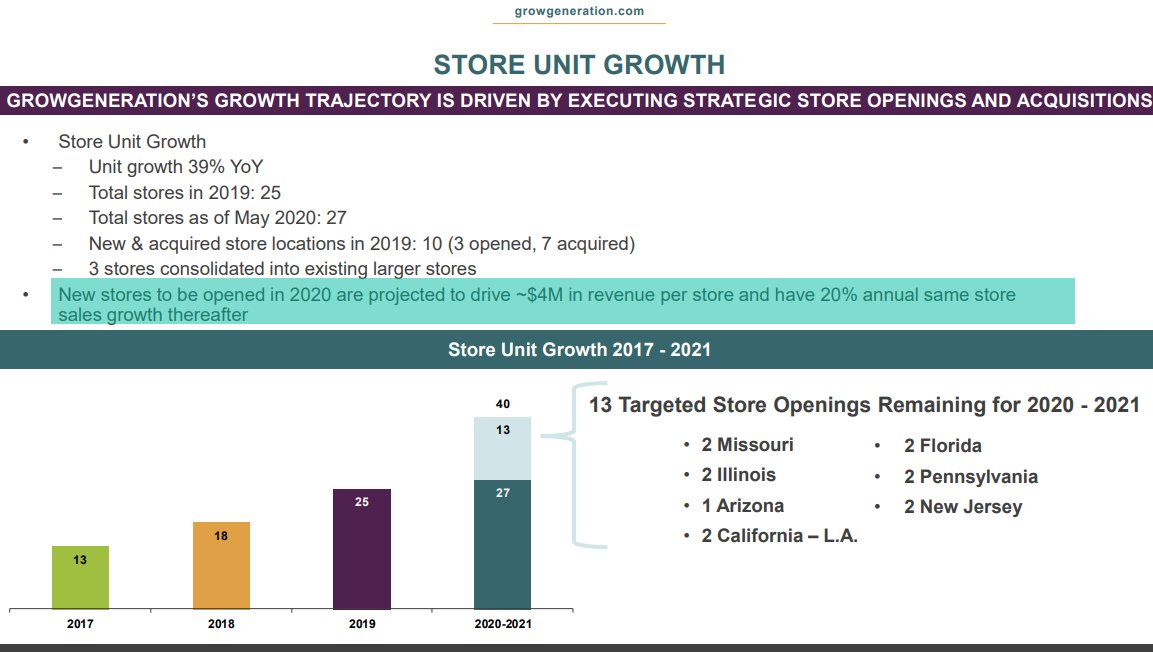Open the growgeneration.com link
Viewport: 1153px width, 652px height.
pyautogui.click(x=578, y=11)
